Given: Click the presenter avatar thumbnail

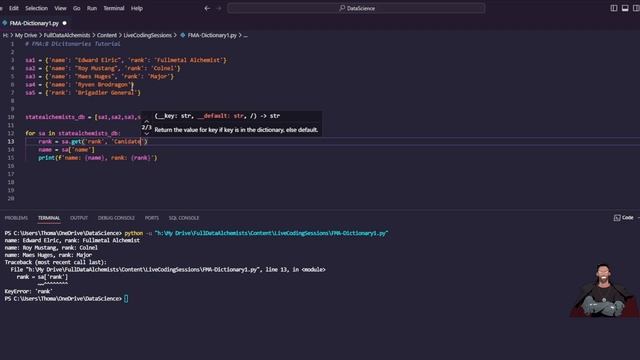Looking at the screenshot, I should point(604,290).
